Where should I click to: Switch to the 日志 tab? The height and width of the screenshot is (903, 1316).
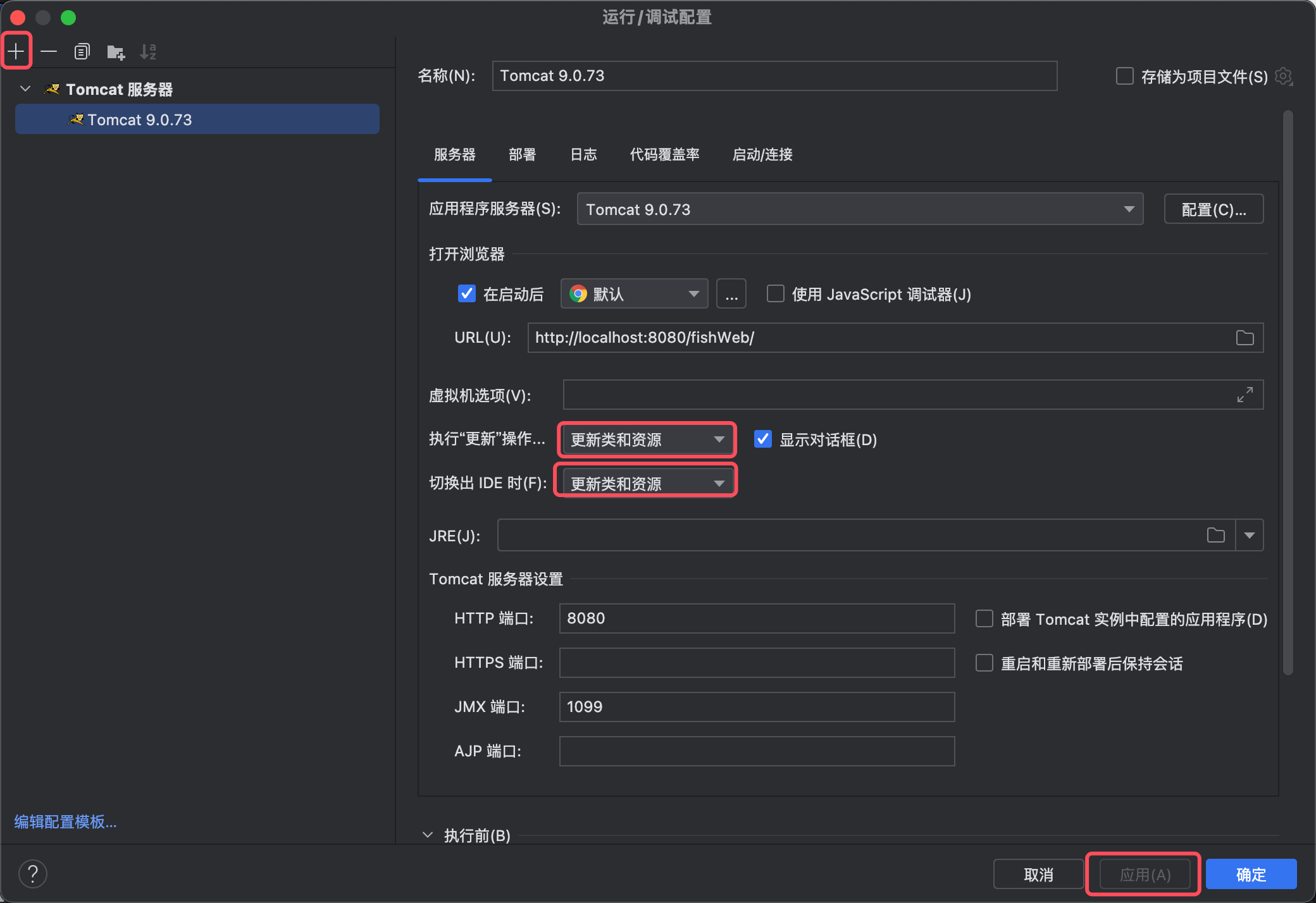583,155
